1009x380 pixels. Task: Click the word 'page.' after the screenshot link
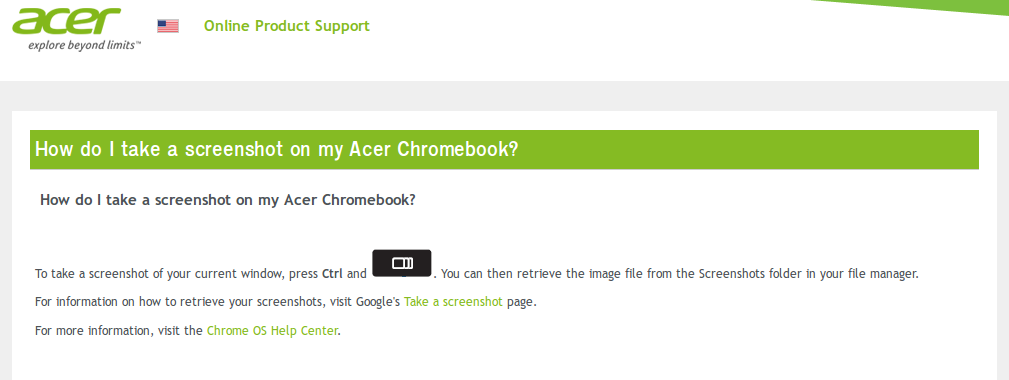[522, 302]
